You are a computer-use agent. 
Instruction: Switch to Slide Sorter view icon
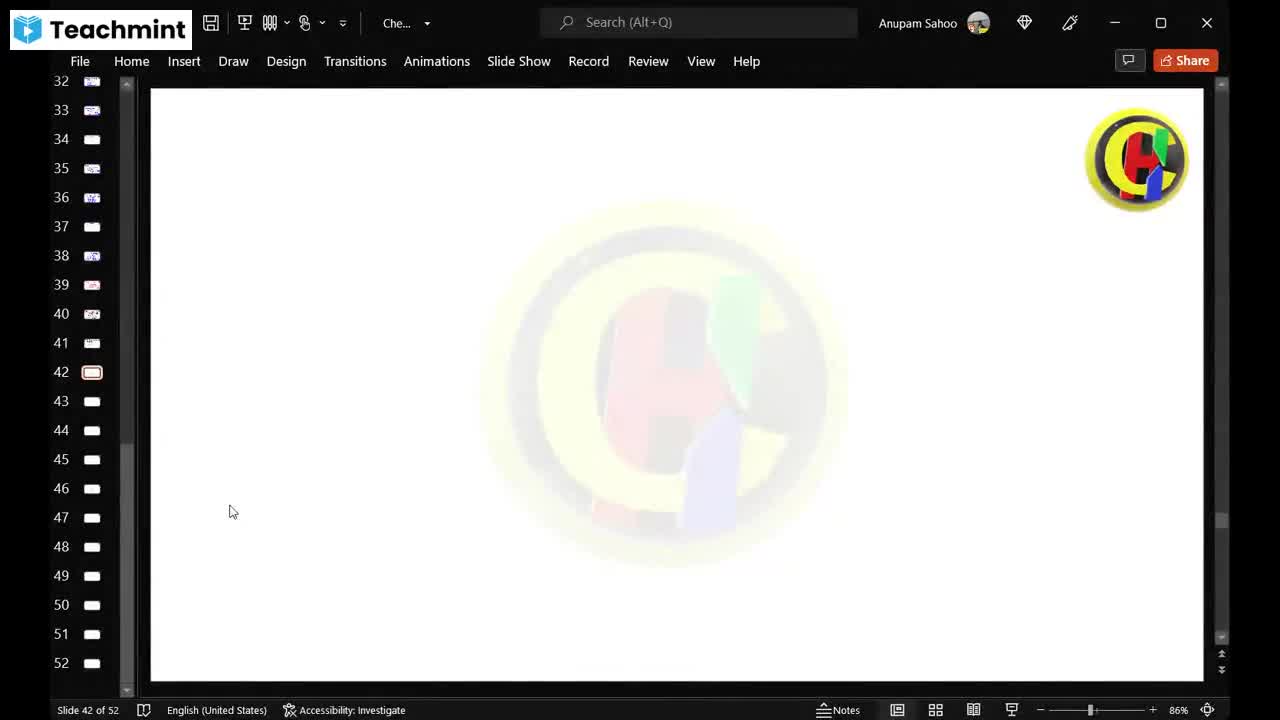pos(936,710)
